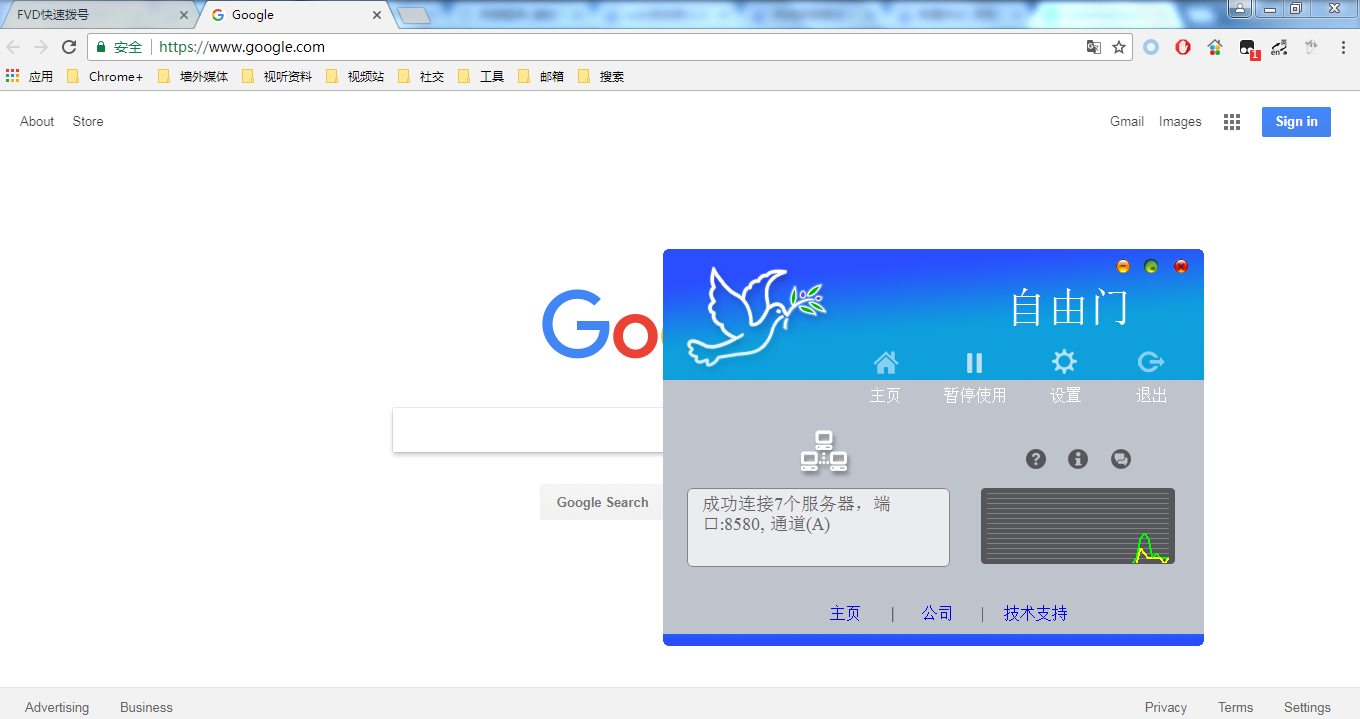Reload the current page

click(x=69, y=47)
